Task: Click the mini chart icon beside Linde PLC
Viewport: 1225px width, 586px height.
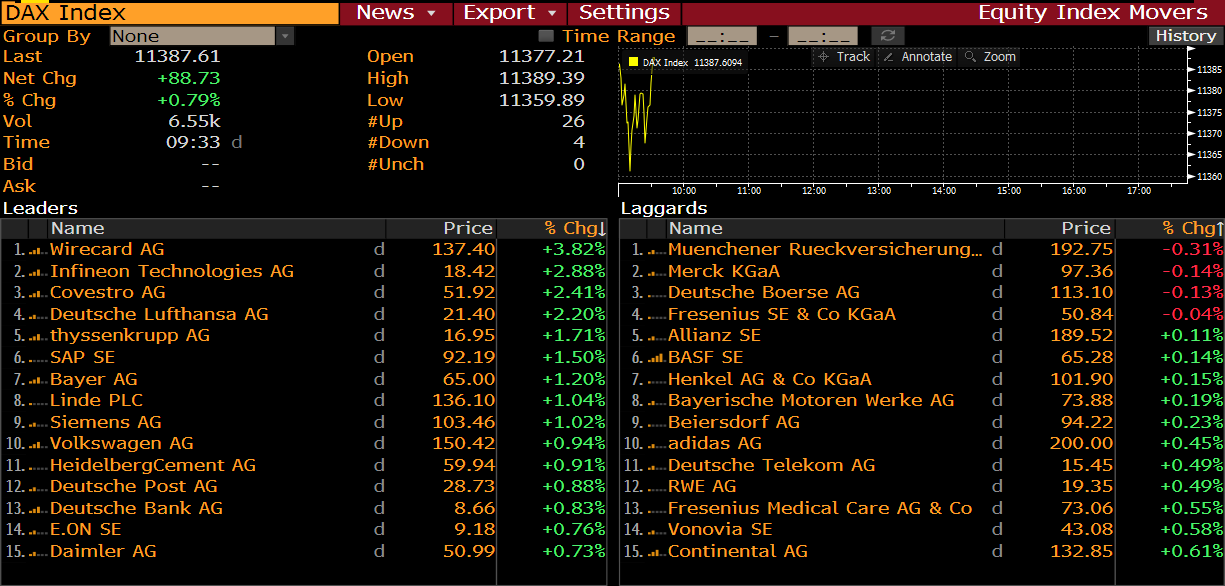Action: pos(39,401)
